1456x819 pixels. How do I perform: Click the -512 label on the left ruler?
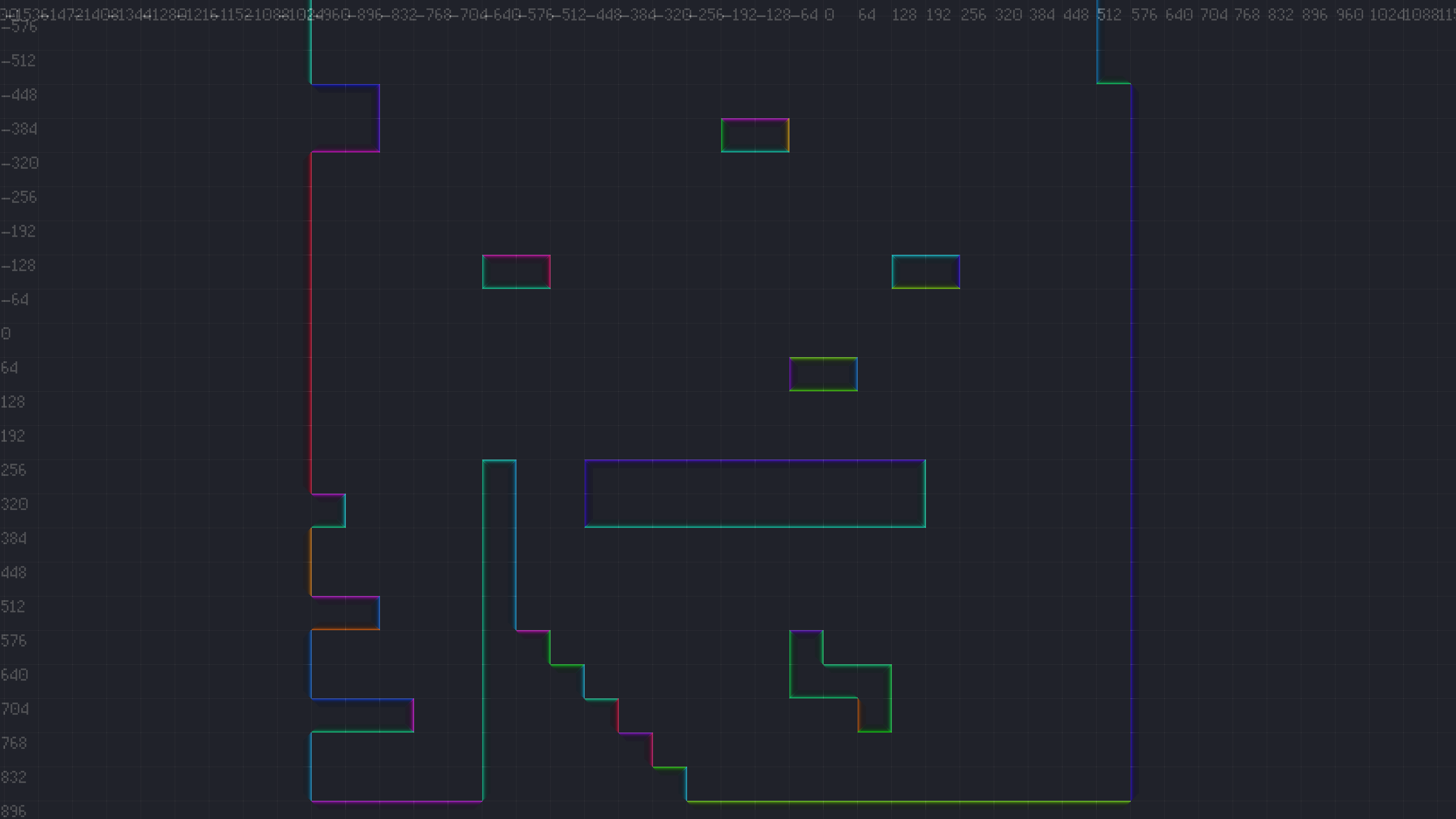tap(19, 61)
